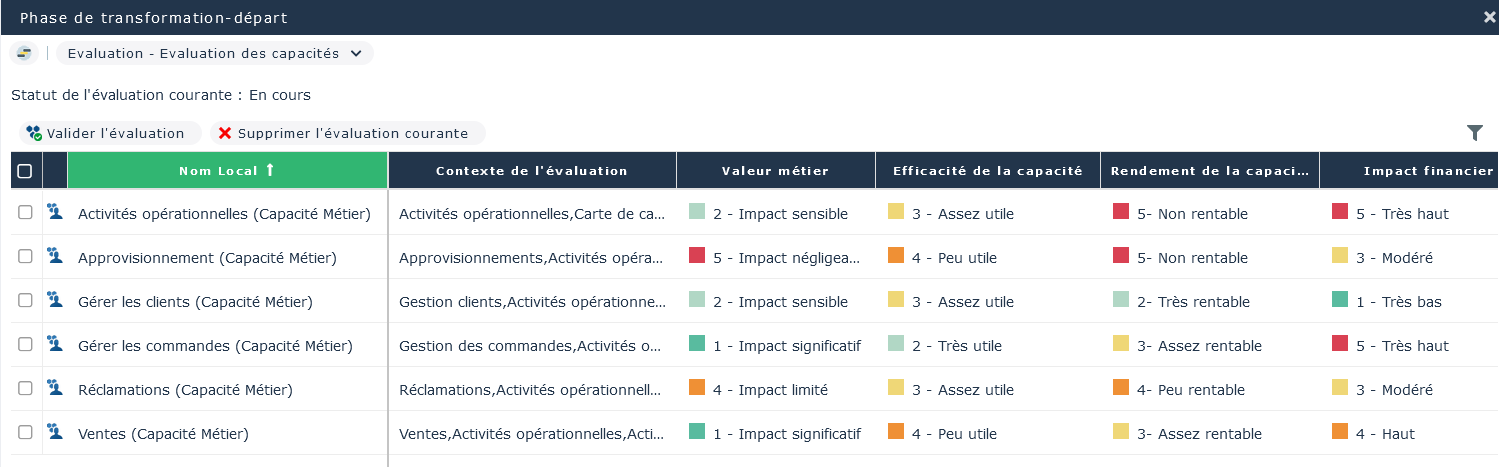Click the capacity icon beside Approvisionnement
Viewport: 1499px width, 467px height.
[x=55, y=256]
